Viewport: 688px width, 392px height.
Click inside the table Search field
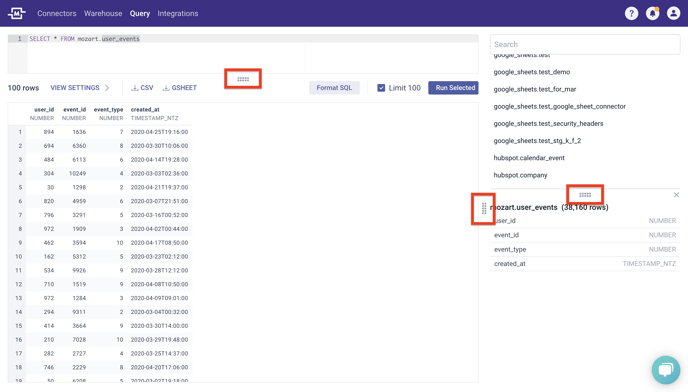click(585, 44)
